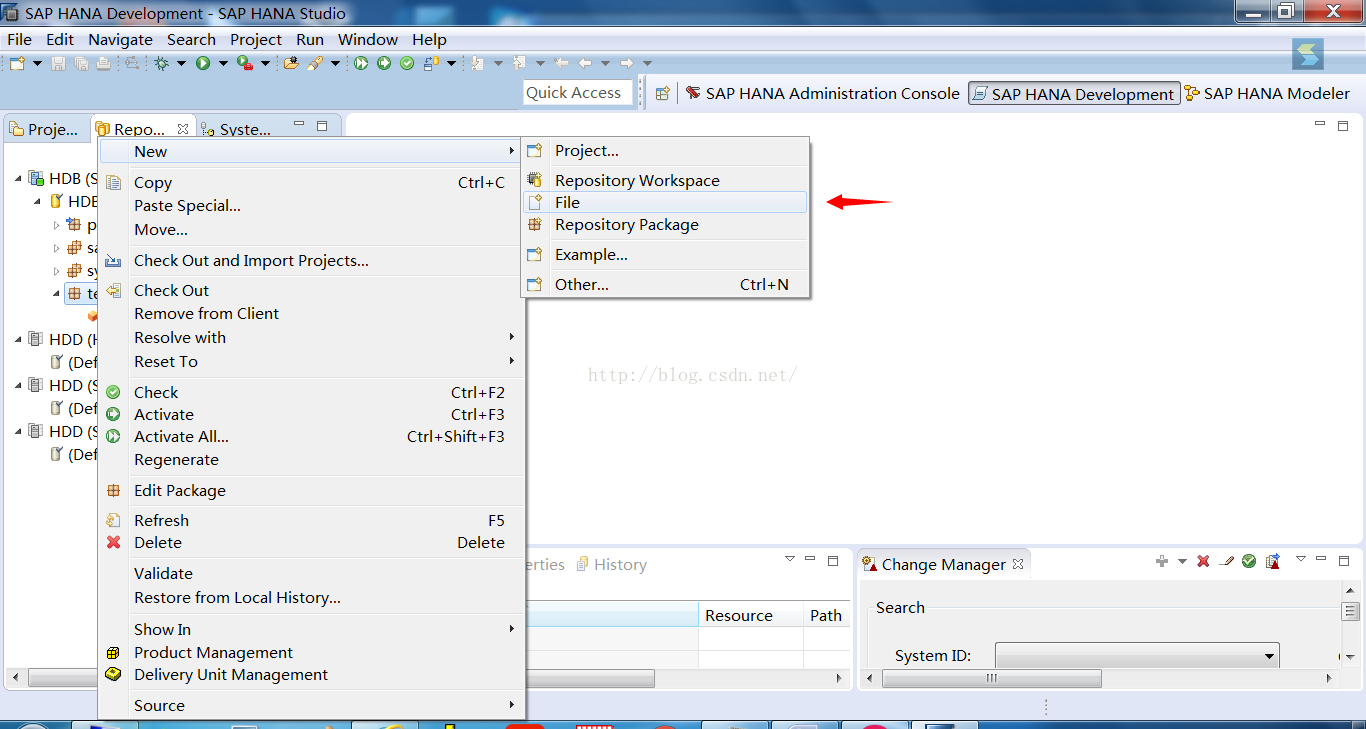Click the Run toolbar icon
Screen dimensions: 1366x729
[202, 63]
